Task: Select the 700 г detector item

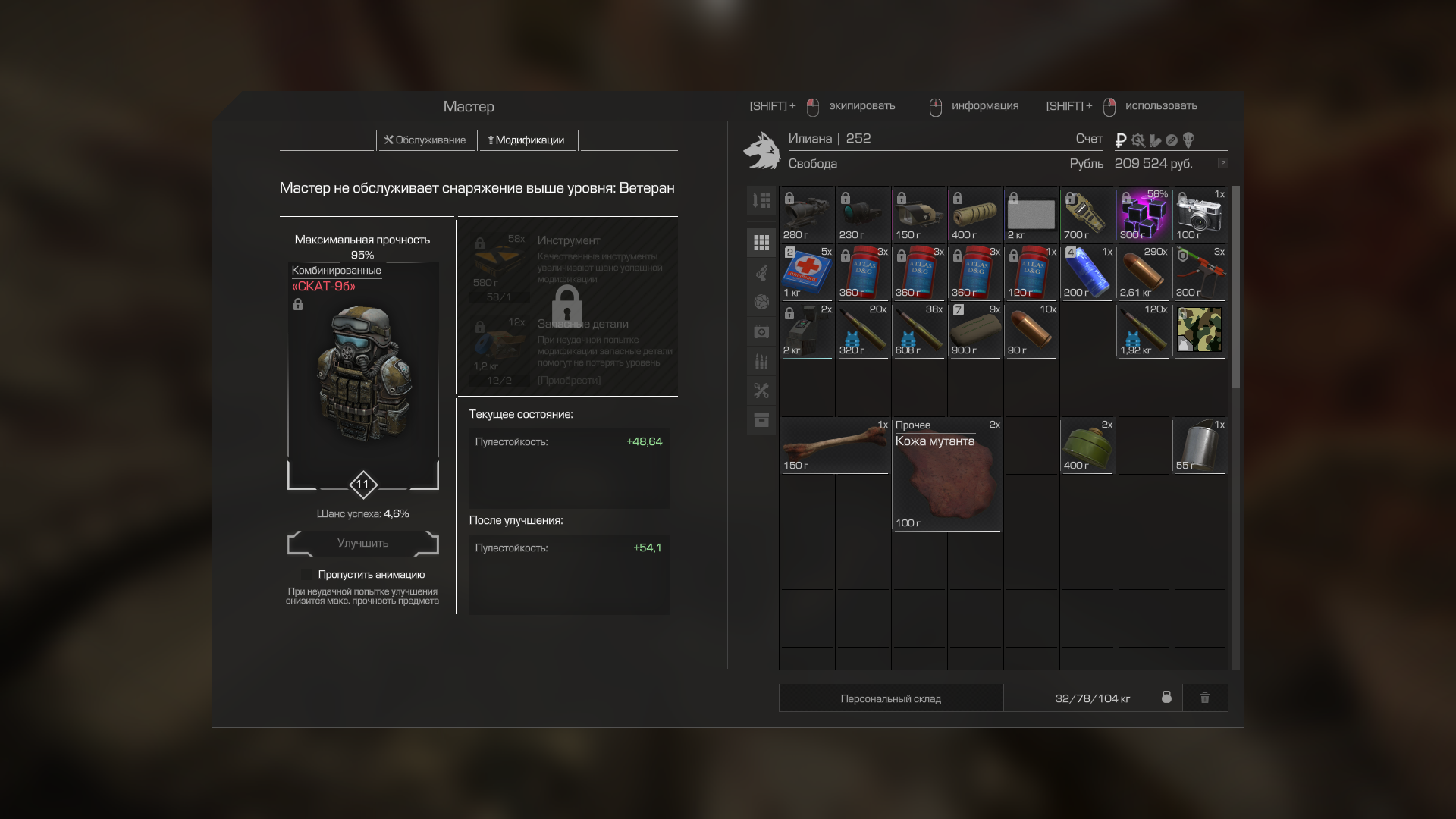Action: 1087,215
